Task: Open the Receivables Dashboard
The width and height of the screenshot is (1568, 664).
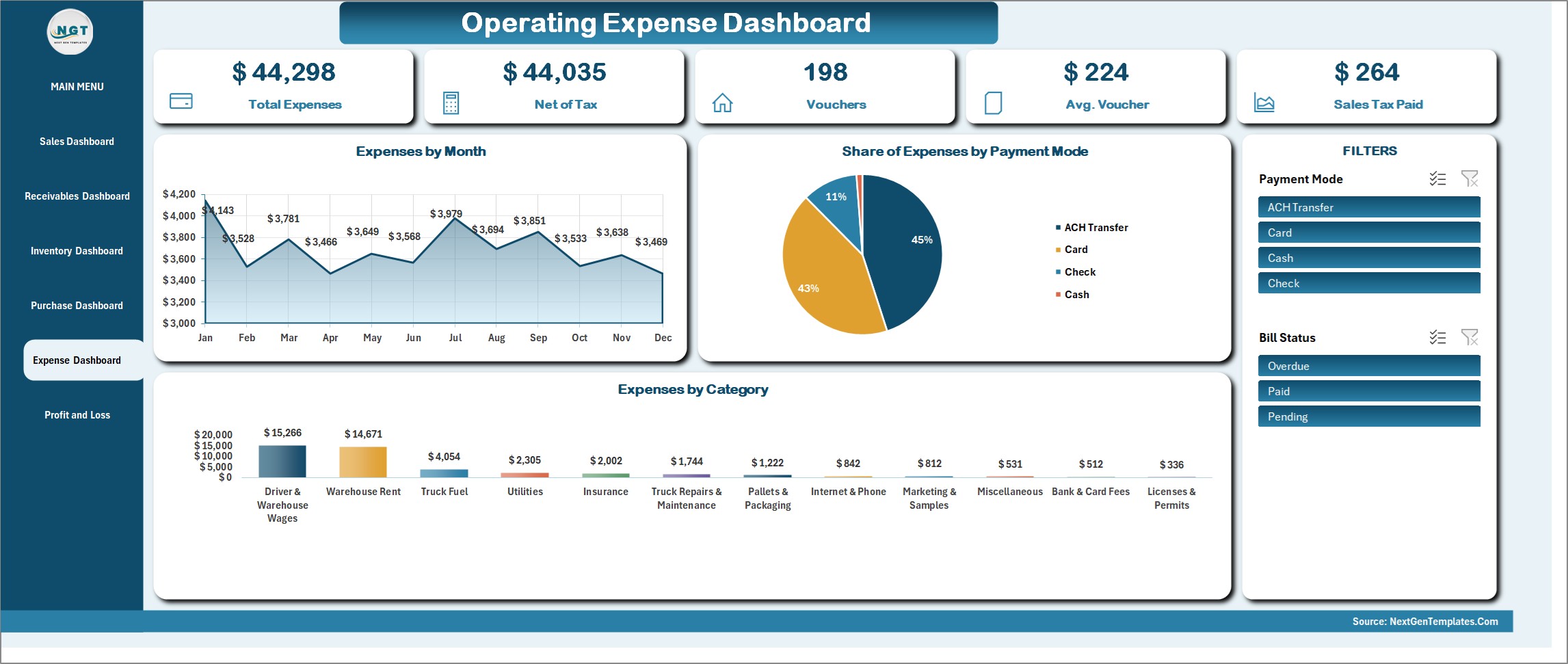Action: point(77,196)
